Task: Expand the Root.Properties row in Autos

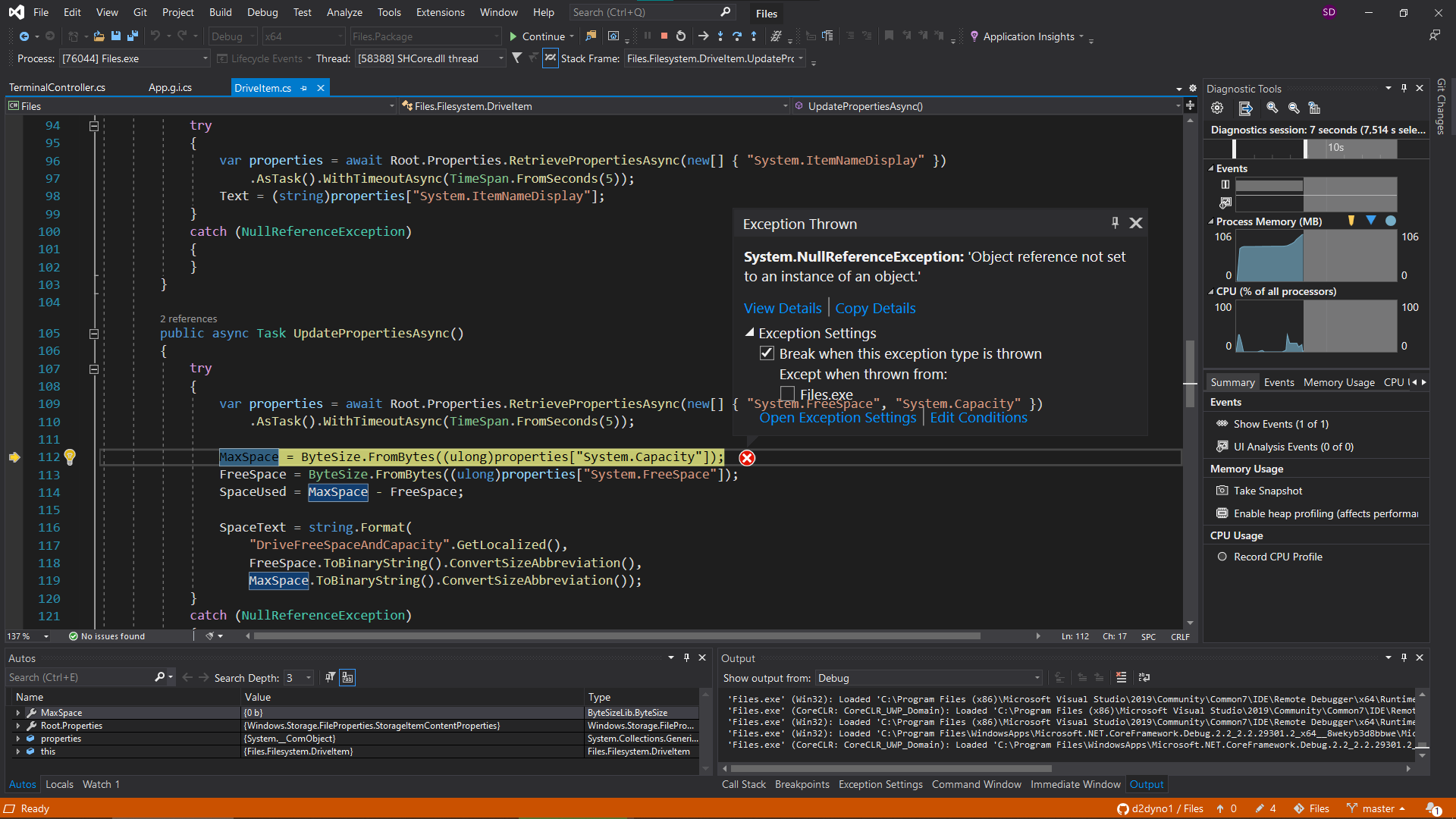Action: (18, 726)
